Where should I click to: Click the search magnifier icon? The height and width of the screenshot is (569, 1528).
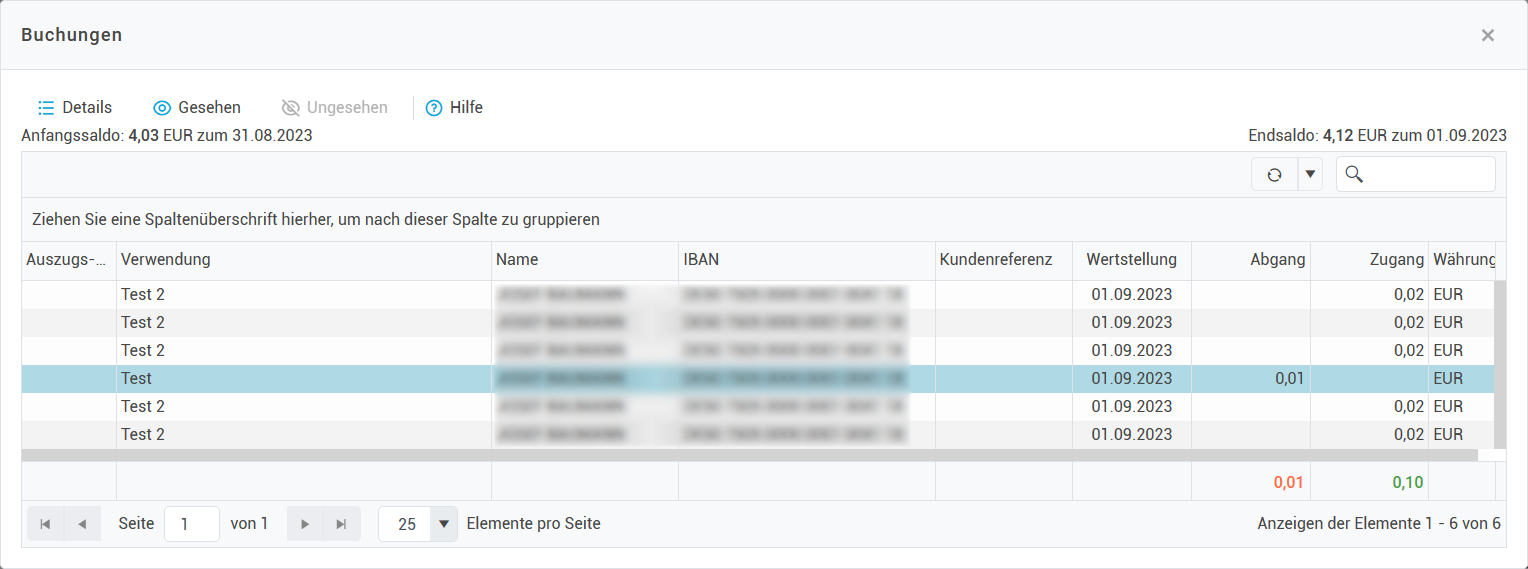point(1355,175)
